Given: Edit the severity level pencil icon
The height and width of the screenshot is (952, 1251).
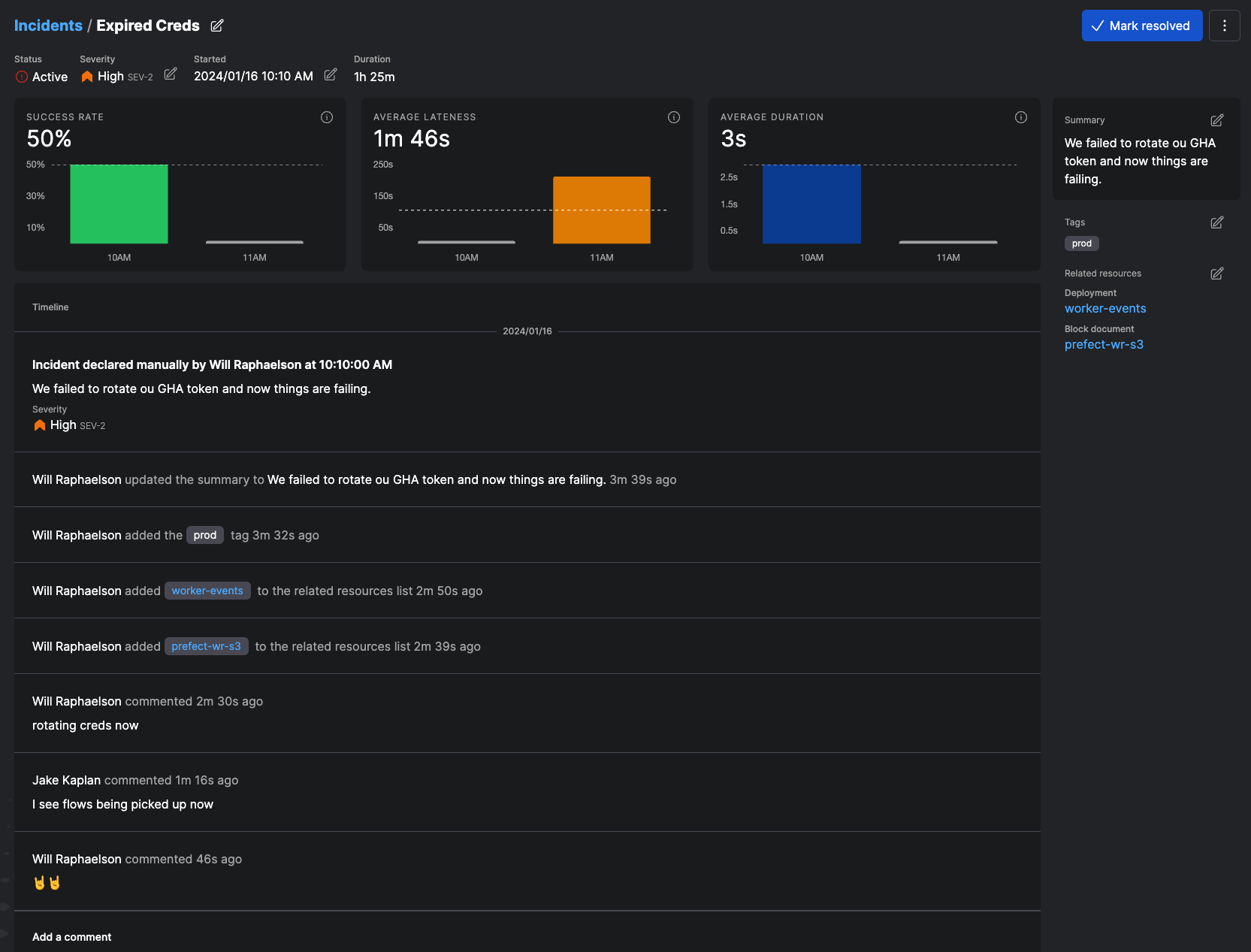Looking at the screenshot, I should [x=171, y=74].
